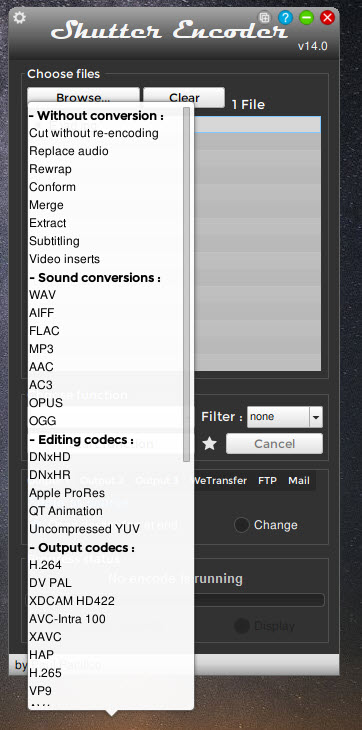The height and width of the screenshot is (730, 362).
Task: Click the small window-mode icon beside help
Action: (x=264, y=18)
